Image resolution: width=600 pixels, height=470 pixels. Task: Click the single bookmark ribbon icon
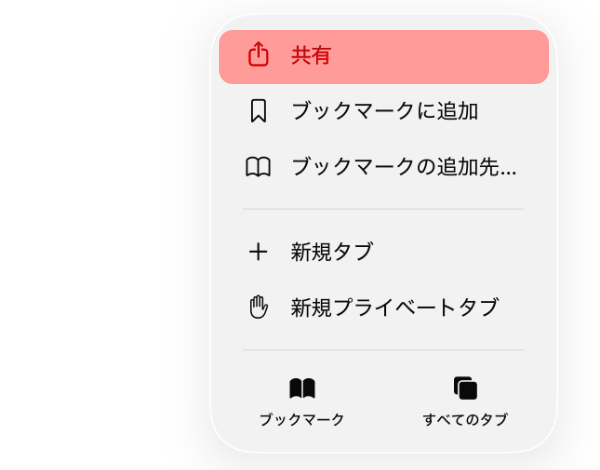click(258, 111)
